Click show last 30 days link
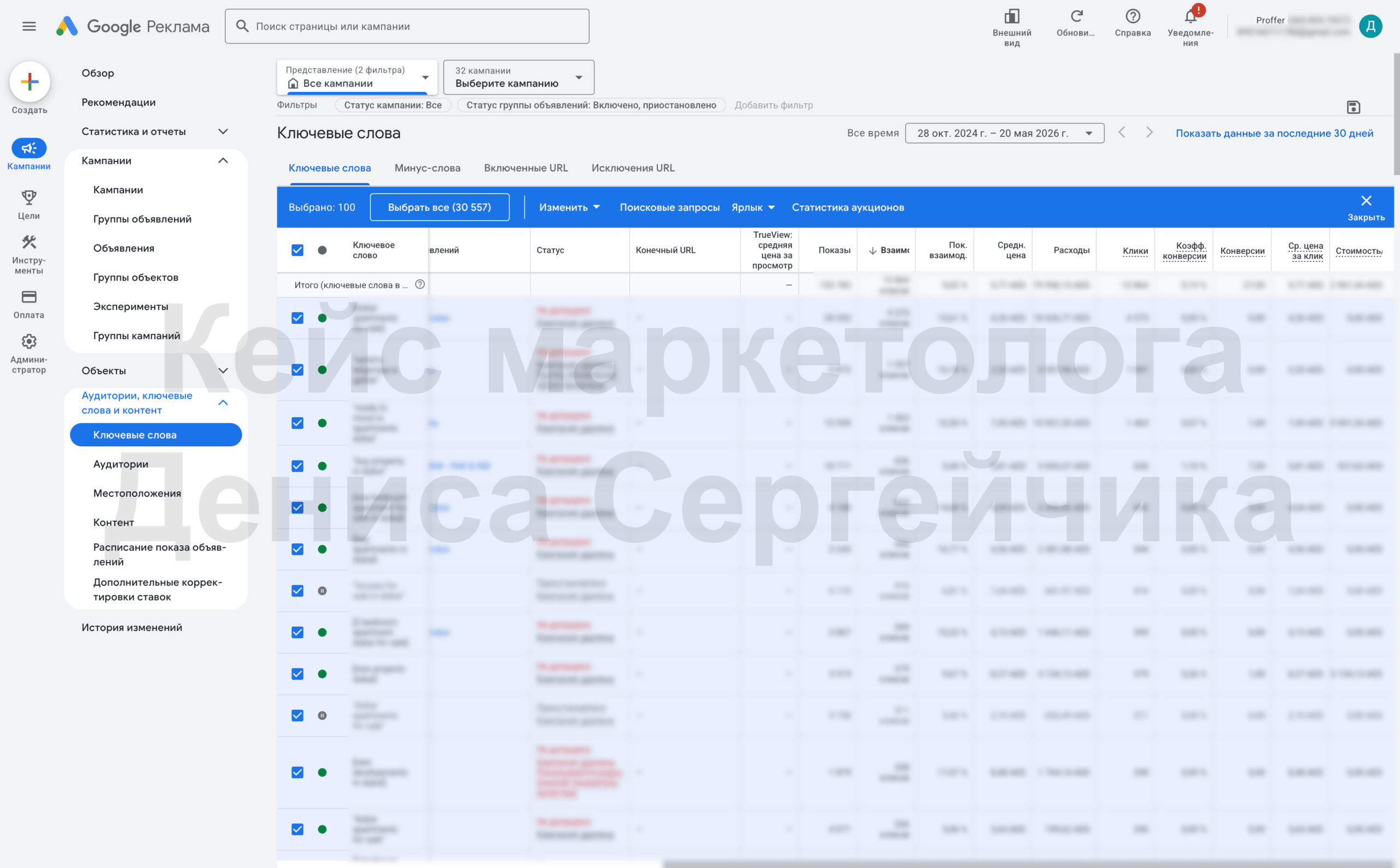The height and width of the screenshot is (868, 1400). click(1274, 133)
